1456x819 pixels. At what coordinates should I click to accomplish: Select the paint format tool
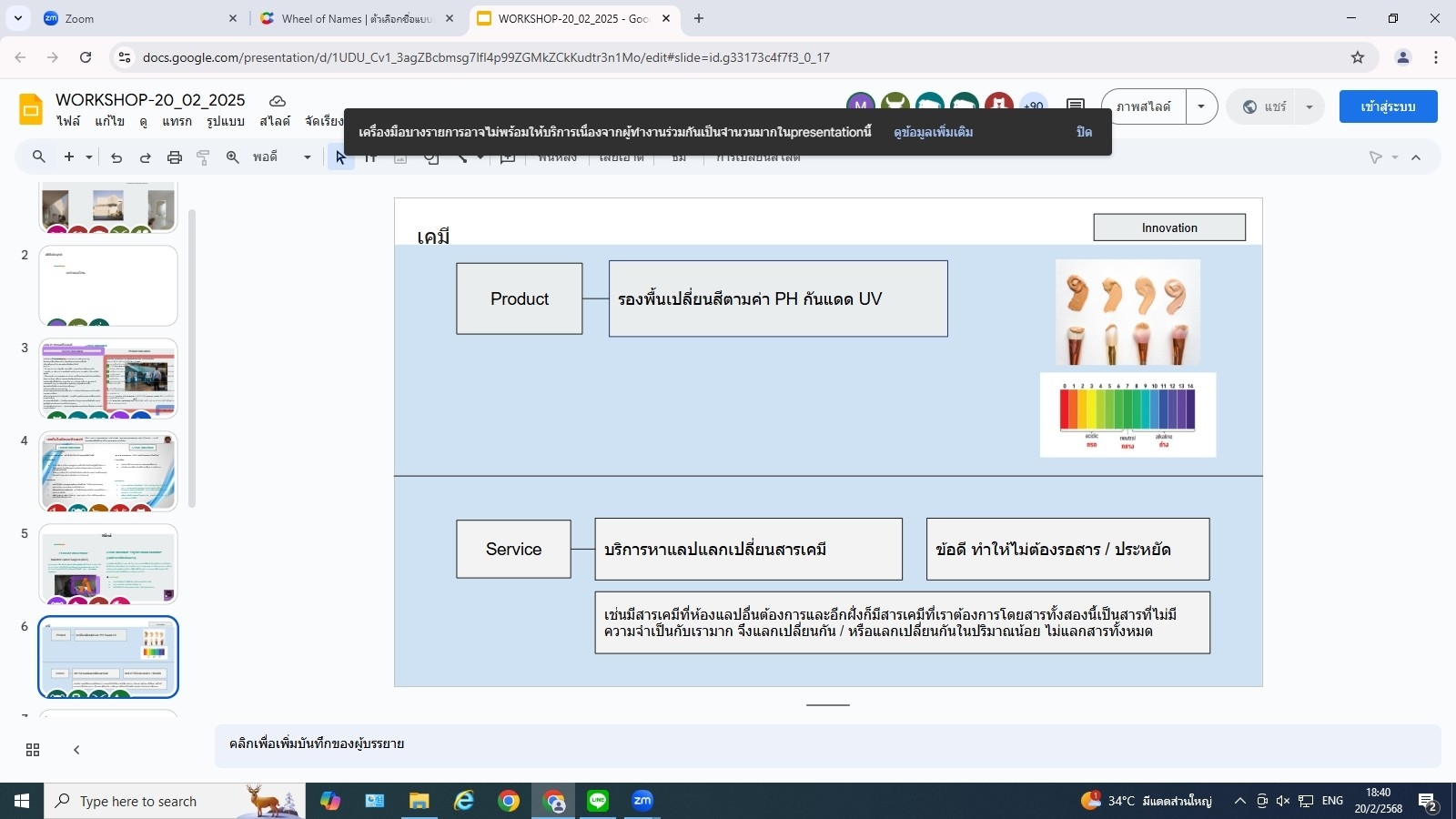(x=204, y=157)
